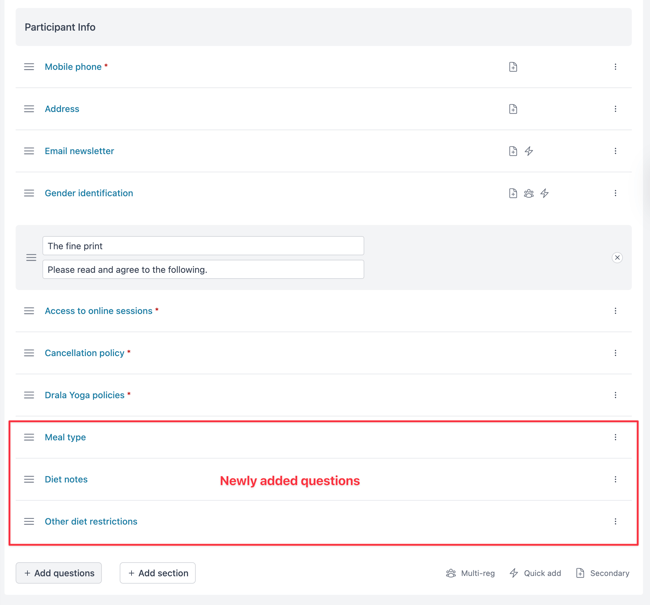
Task: Click the Add section button
Action: point(158,573)
